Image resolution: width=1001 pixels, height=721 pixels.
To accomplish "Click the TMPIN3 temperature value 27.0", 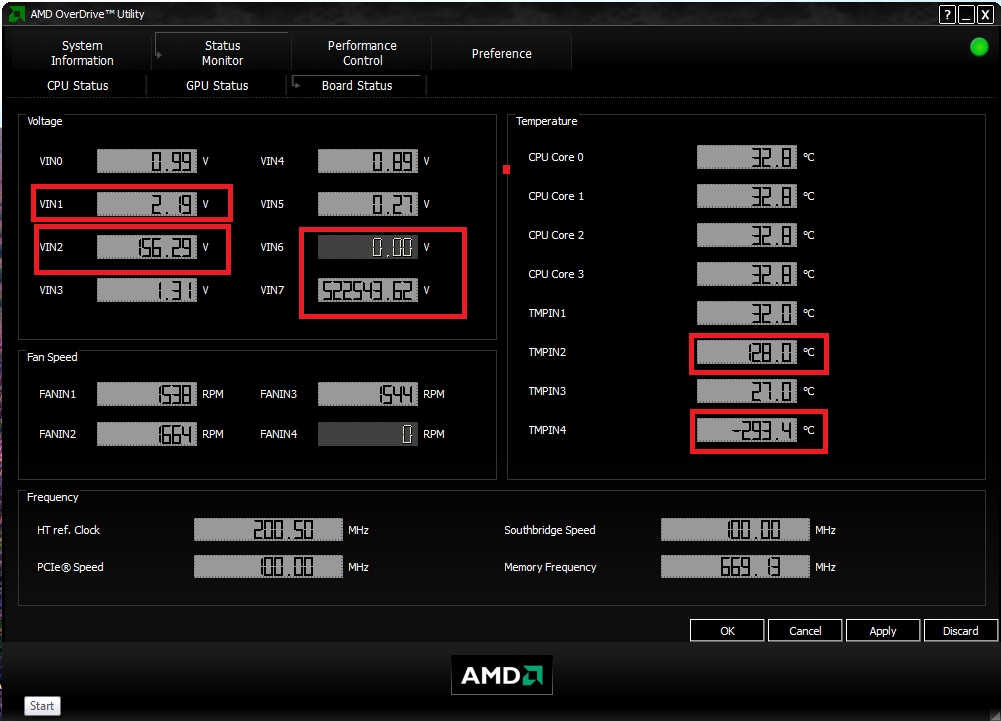I will (747, 391).
